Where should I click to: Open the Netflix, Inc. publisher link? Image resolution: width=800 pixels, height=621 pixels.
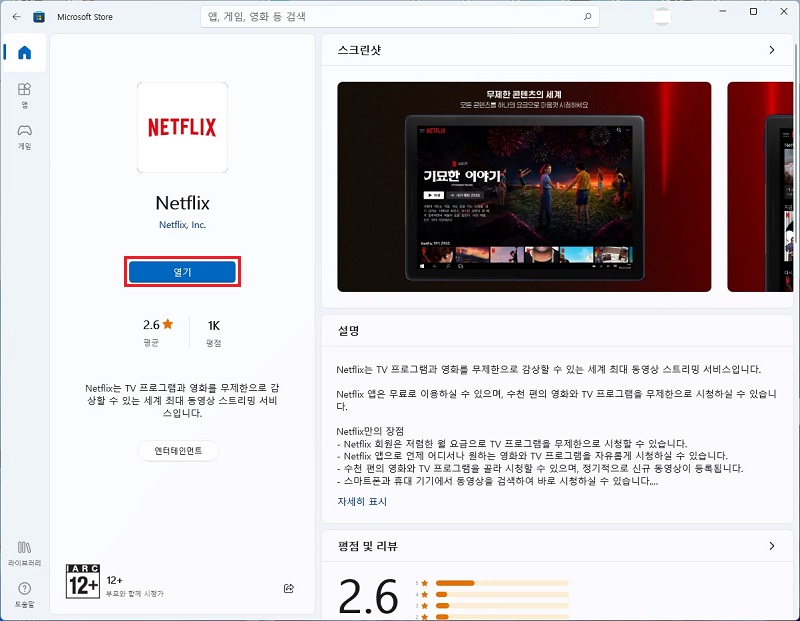coord(183,225)
